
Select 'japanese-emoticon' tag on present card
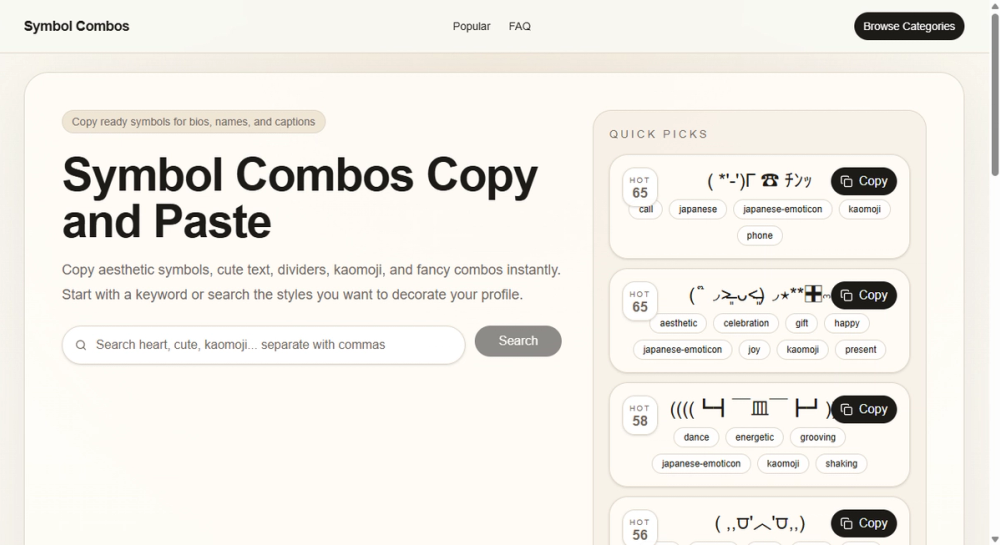click(682, 349)
